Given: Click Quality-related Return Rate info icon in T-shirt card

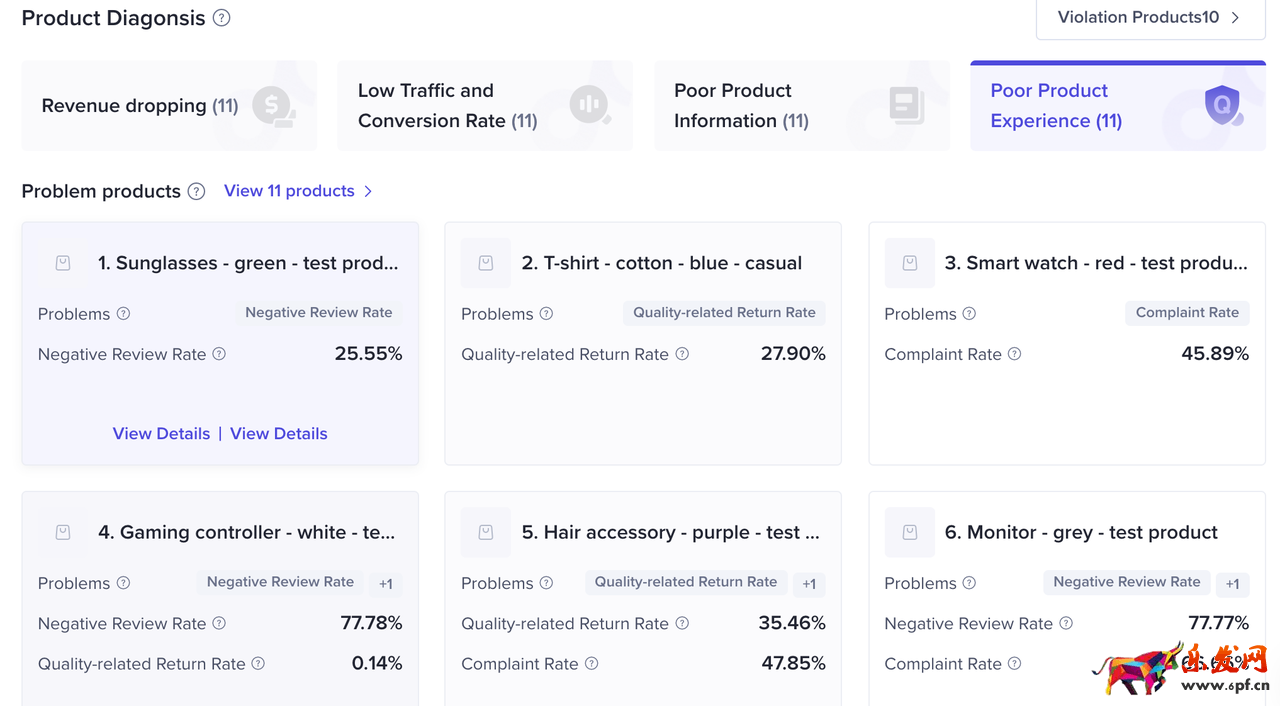Looking at the screenshot, I should point(682,354).
